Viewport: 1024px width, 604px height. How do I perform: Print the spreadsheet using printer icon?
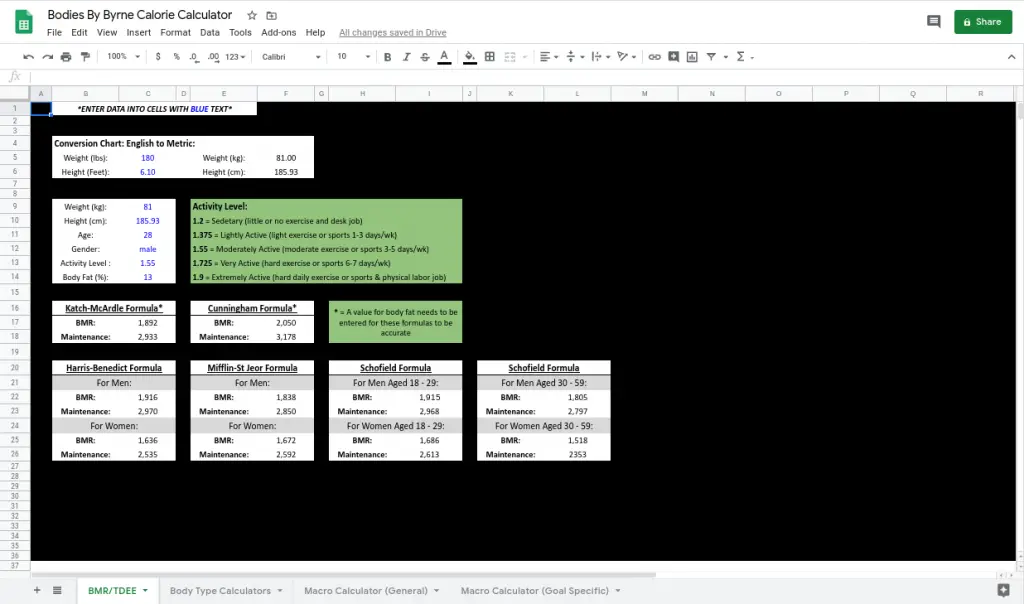pyautogui.click(x=66, y=57)
